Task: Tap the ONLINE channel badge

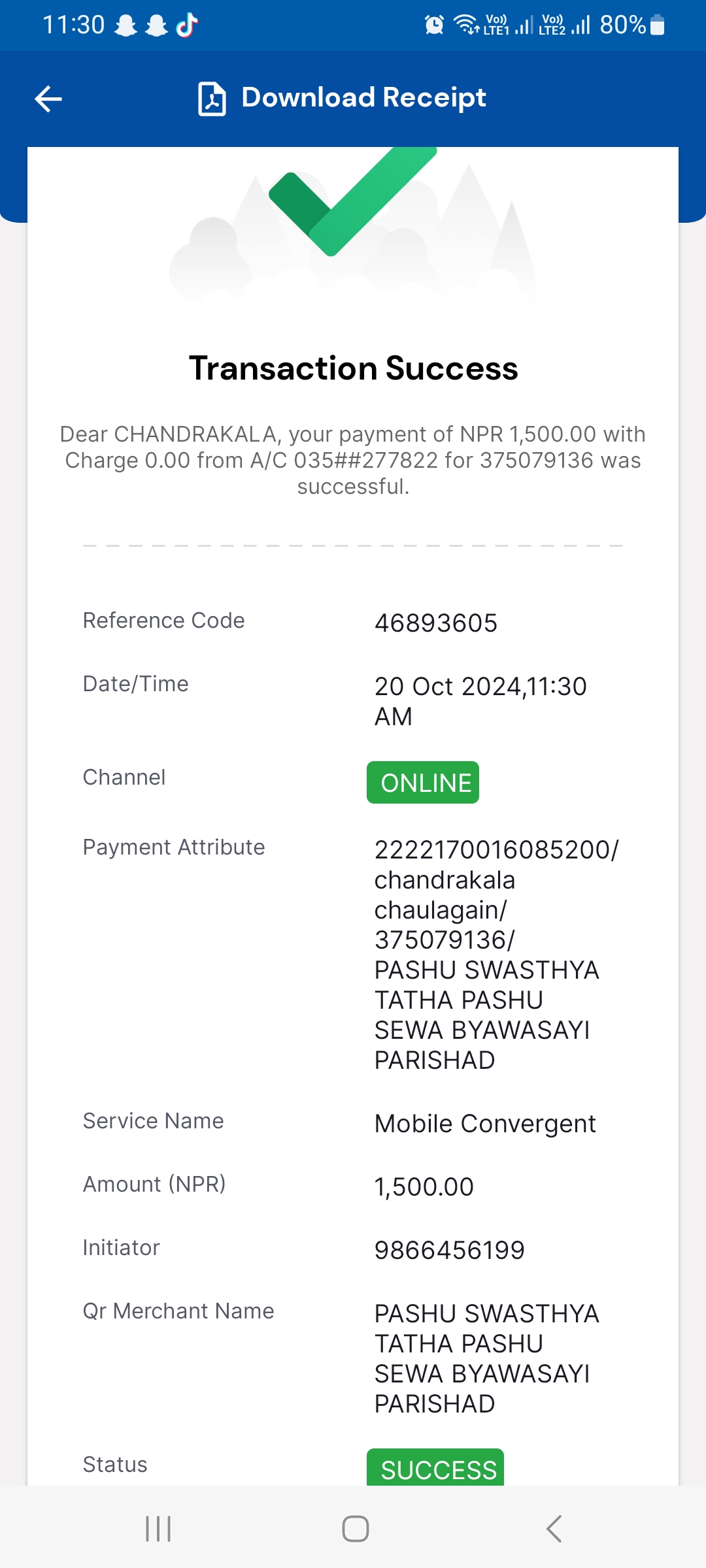Action: pyautogui.click(x=423, y=783)
